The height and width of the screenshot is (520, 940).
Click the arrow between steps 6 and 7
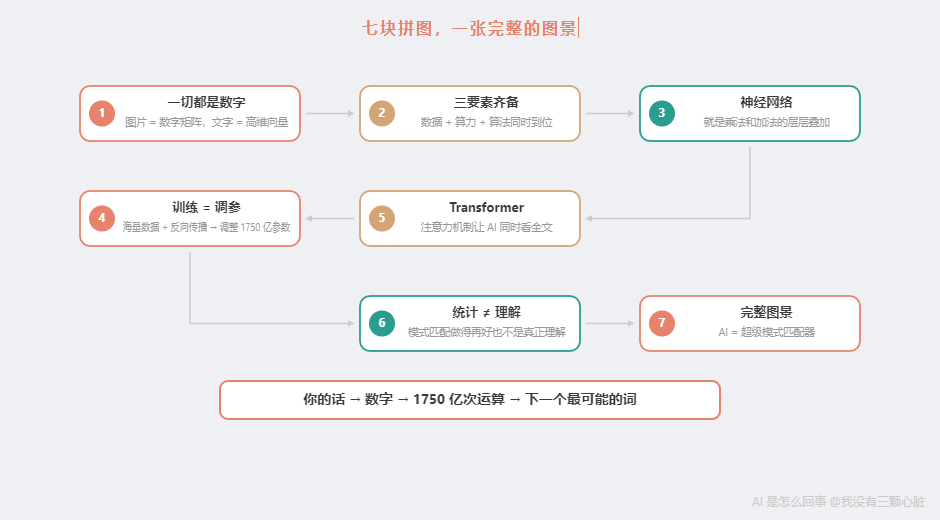(610, 324)
